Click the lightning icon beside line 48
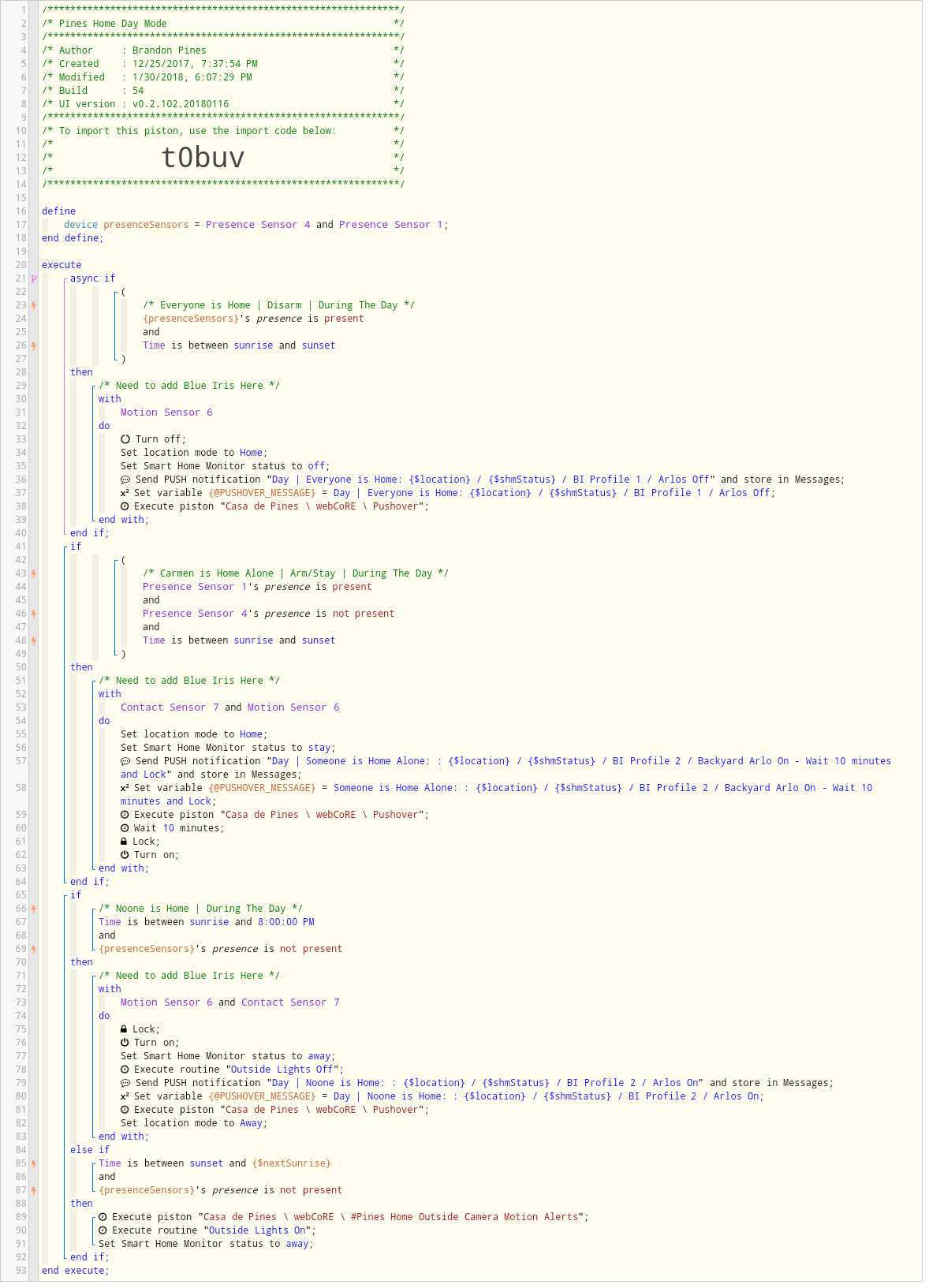The height and width of the screenshot is (1288, 929). 34,640
